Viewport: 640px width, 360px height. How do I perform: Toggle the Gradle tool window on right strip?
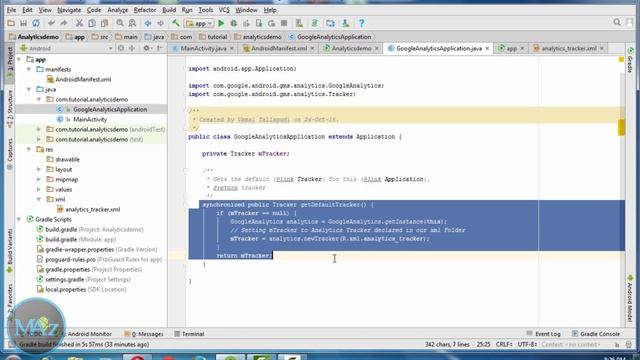630,60
